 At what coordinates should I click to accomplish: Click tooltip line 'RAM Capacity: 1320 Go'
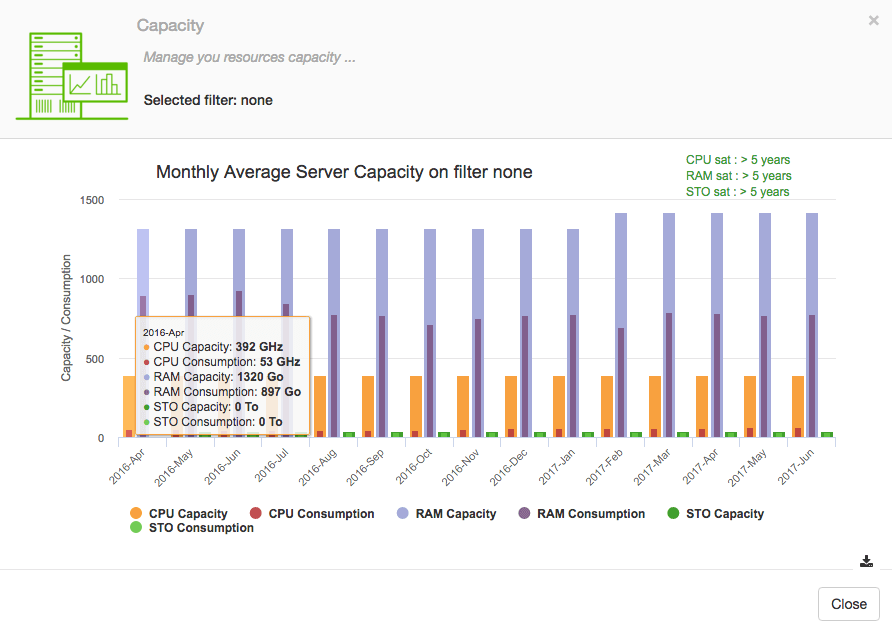point(218,377)
